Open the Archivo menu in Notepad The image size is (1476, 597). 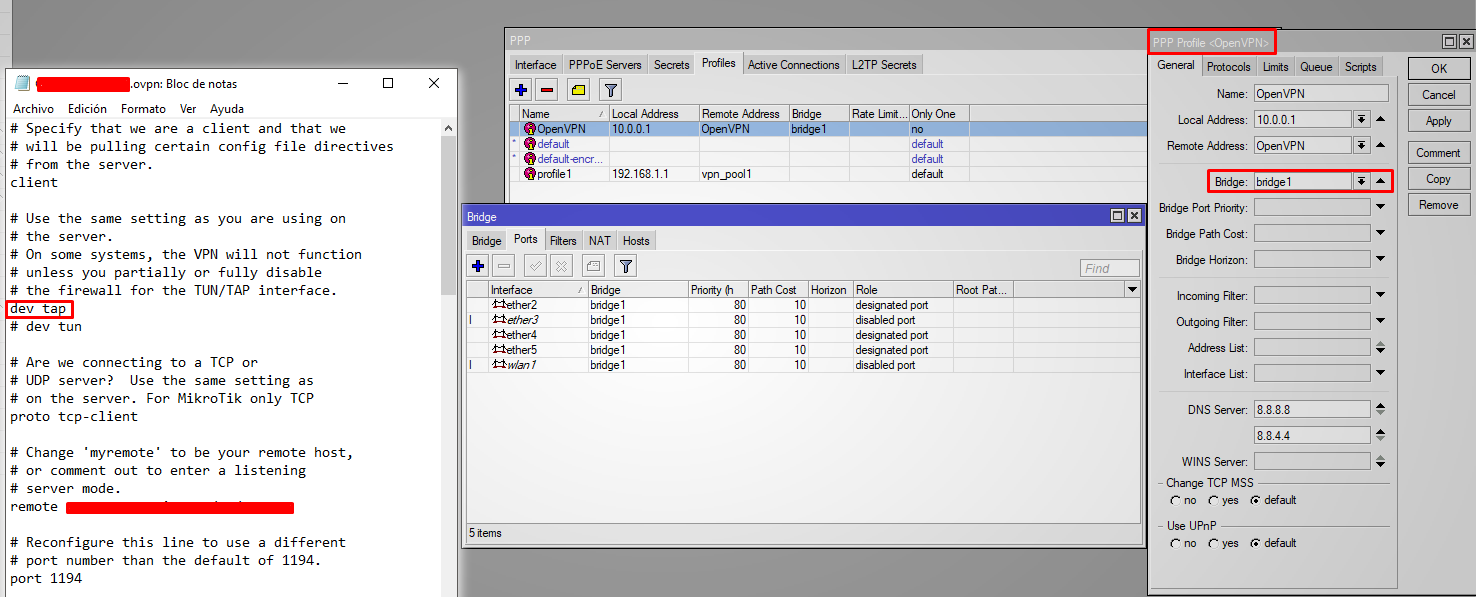[34, 109]
